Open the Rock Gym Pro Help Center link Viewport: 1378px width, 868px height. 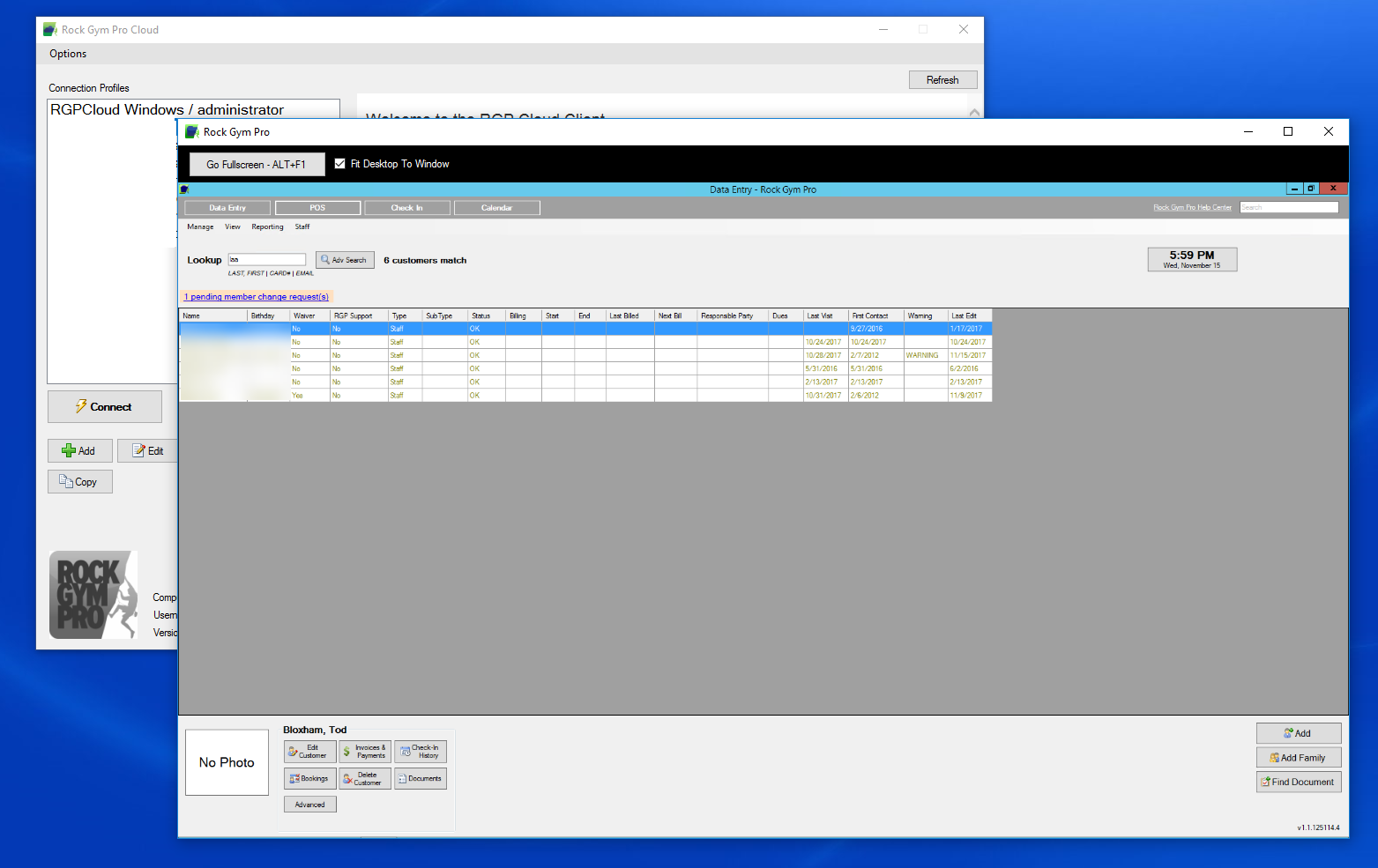(x=1192, y=208)
